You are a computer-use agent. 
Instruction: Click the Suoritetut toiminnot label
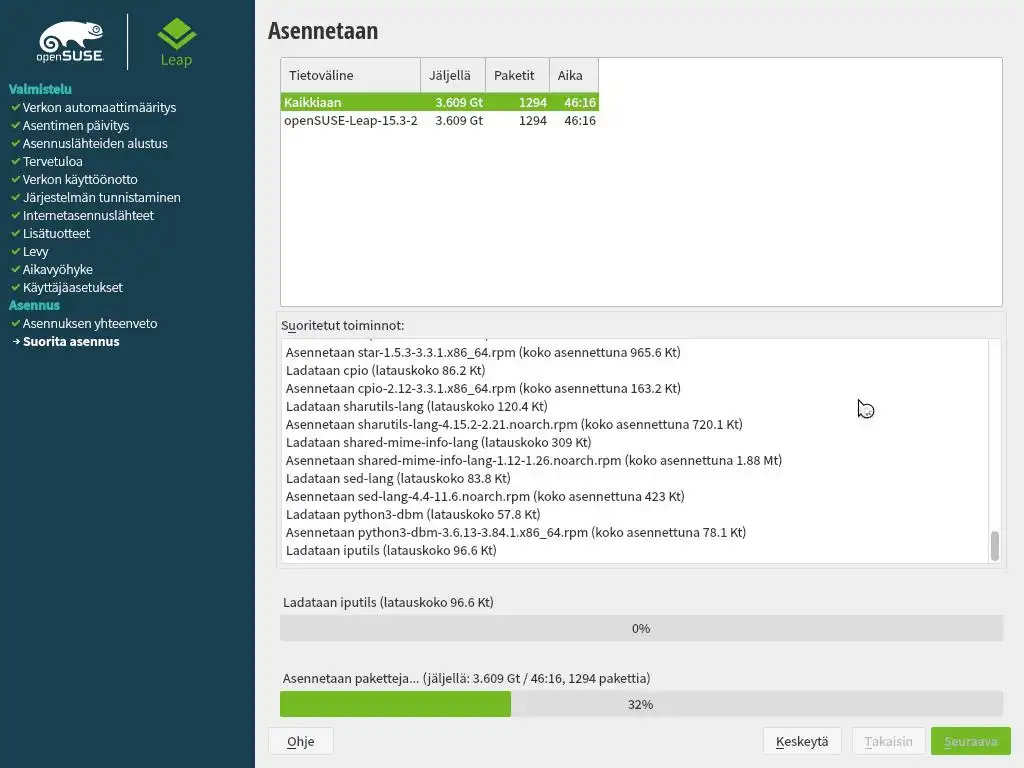343,325
